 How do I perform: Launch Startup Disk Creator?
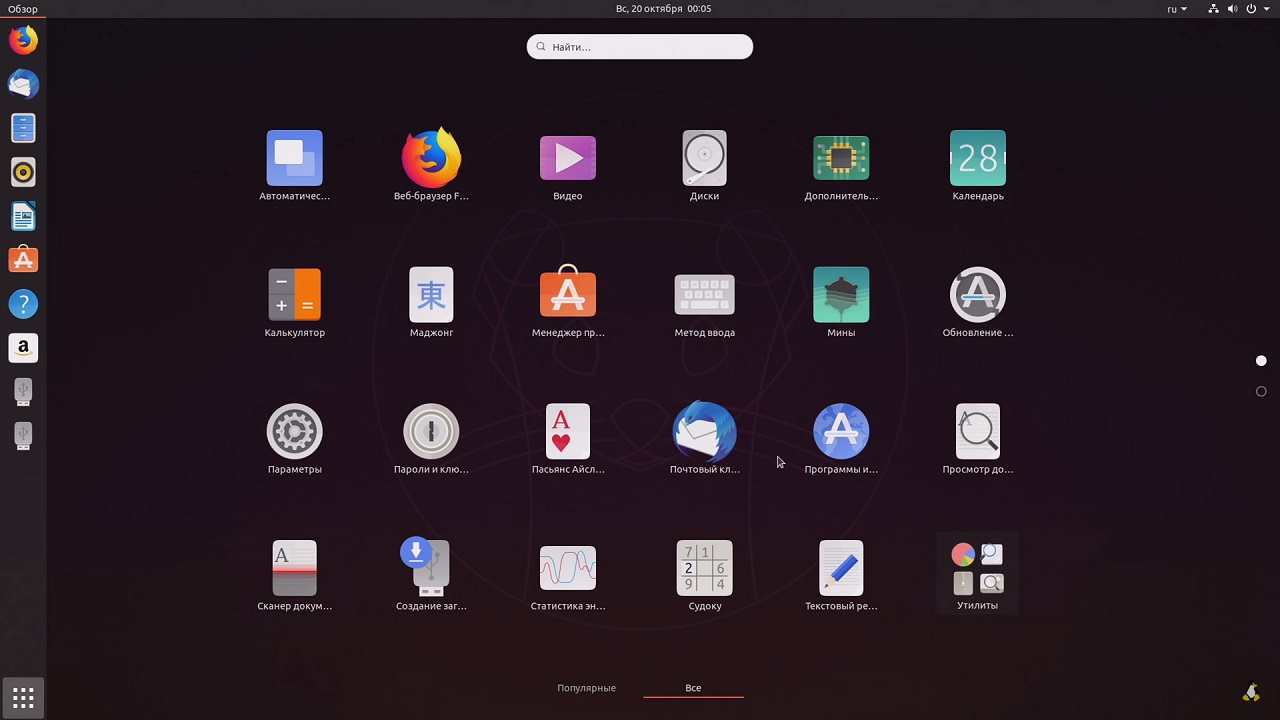coord(431,569)
